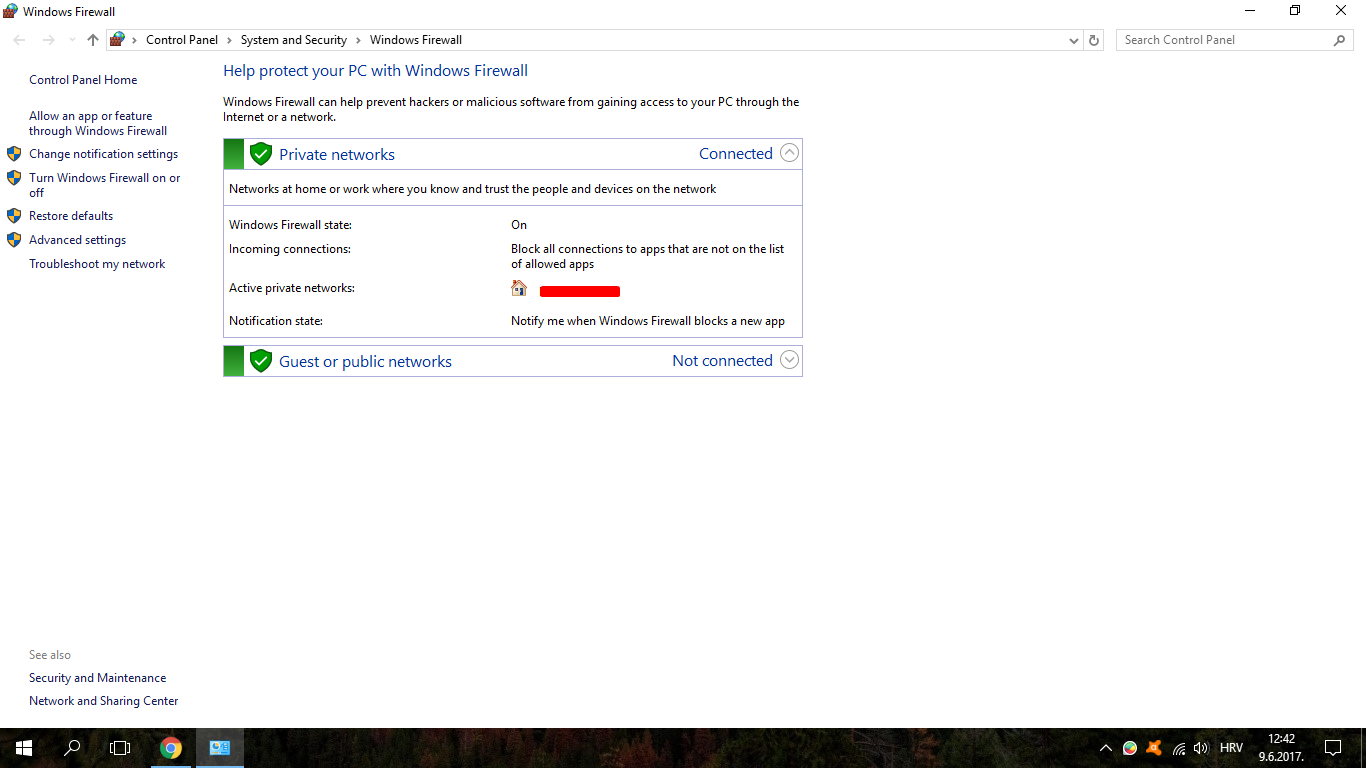Open Wi-Fi network tray icon
Viewport: 1366px width, 768px height.
click(x=1178, y=748)
